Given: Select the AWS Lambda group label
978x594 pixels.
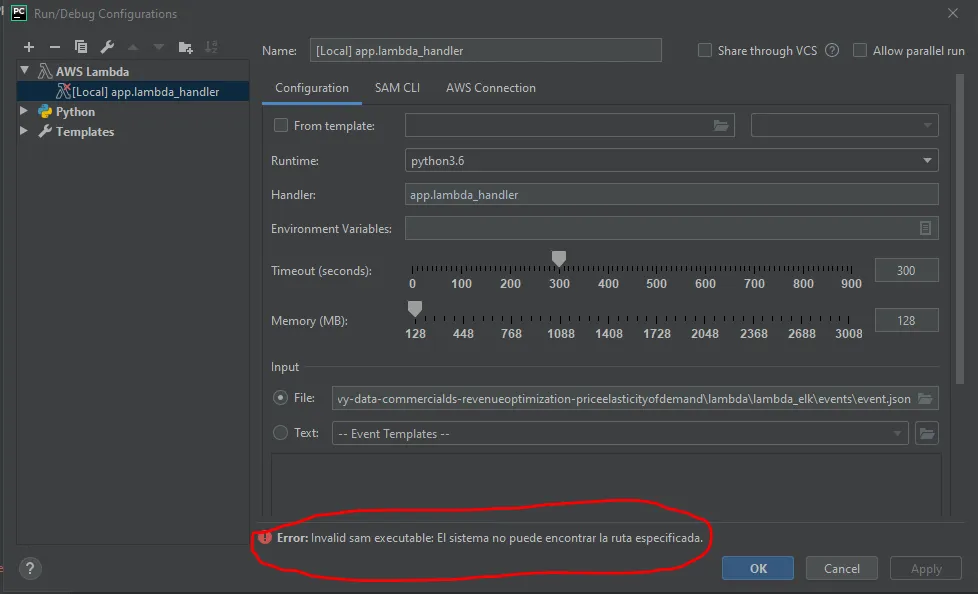Looking at the screenshot, I should tap(92, 72).
